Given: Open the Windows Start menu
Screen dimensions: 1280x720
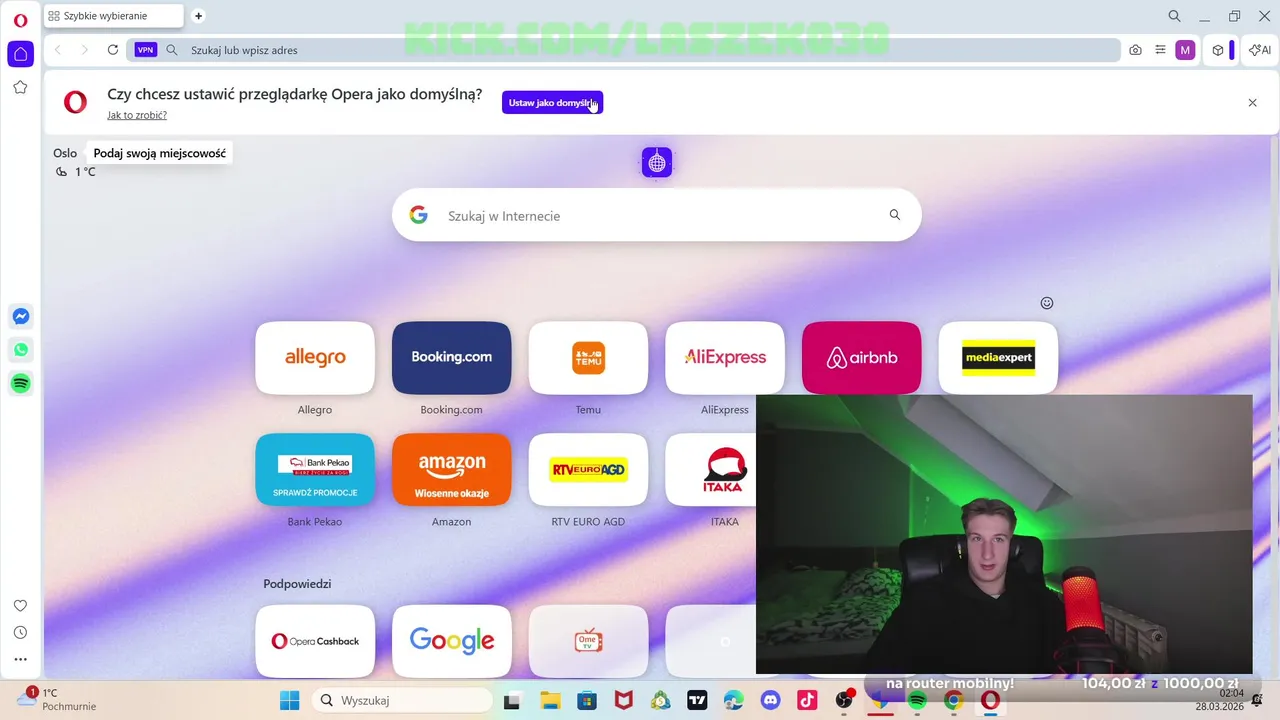Looking at the screenshot, I should 289,700.
